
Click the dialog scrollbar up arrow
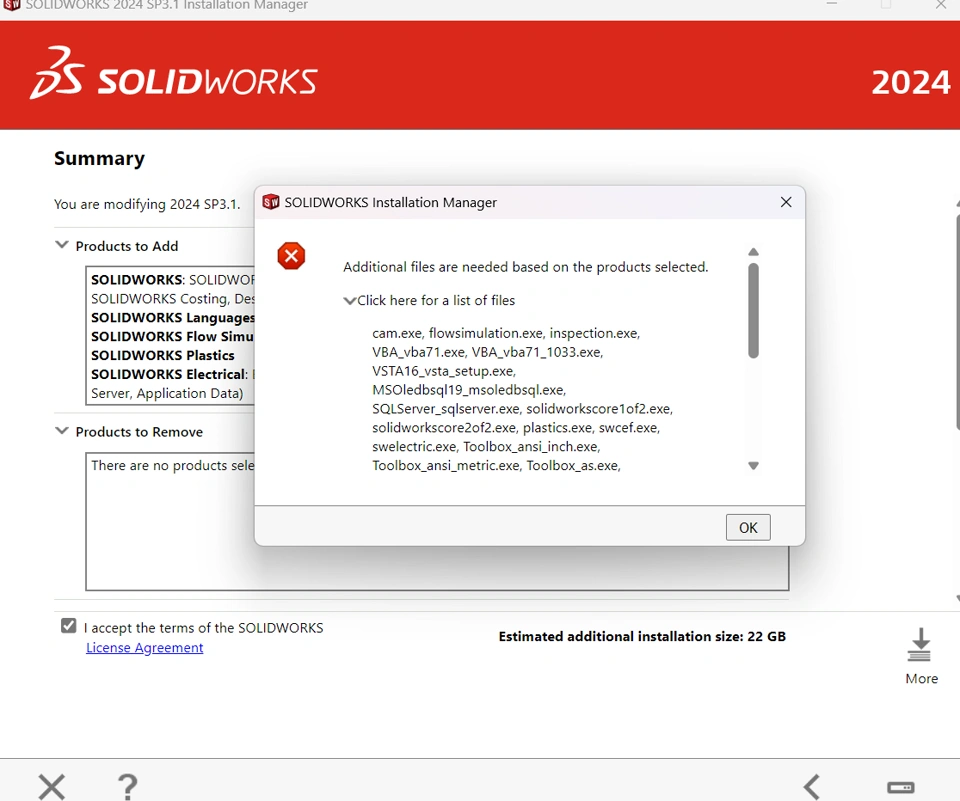click(754, 252)
